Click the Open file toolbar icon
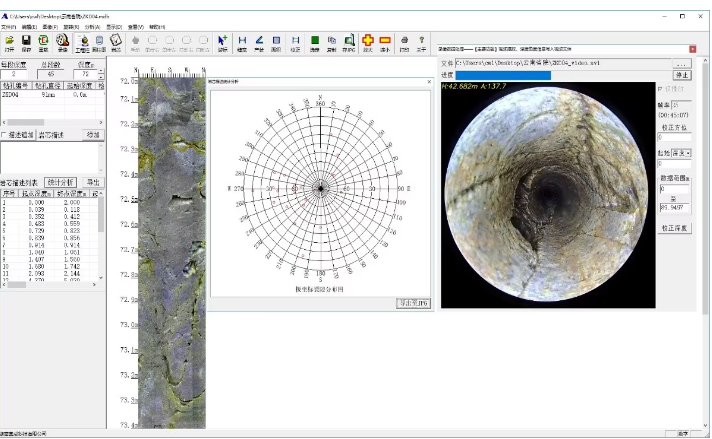 click(x=9, y=41)
